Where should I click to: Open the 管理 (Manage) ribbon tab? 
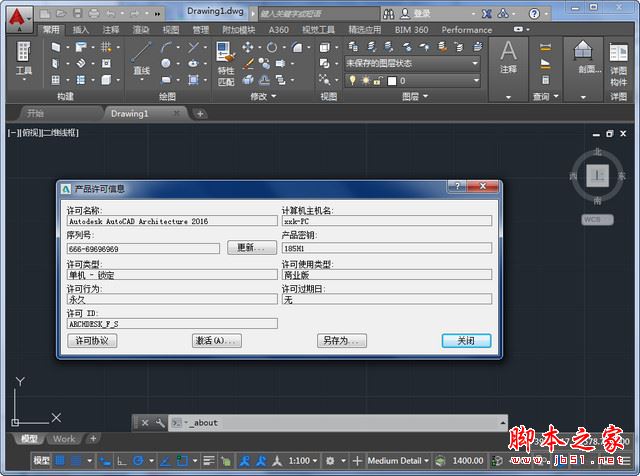200,30
